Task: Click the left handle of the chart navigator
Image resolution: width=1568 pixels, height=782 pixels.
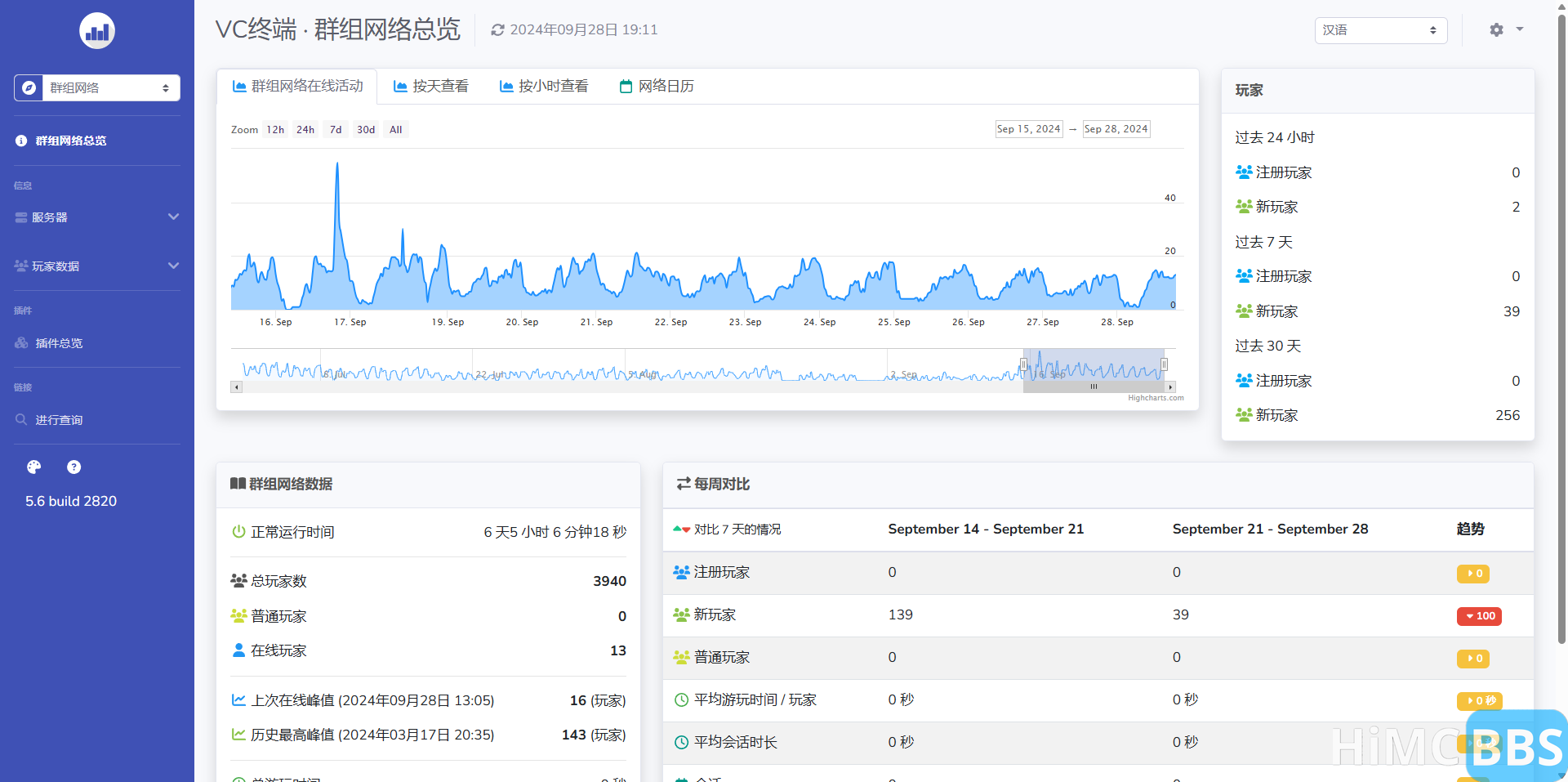Action: [1023, 364]
